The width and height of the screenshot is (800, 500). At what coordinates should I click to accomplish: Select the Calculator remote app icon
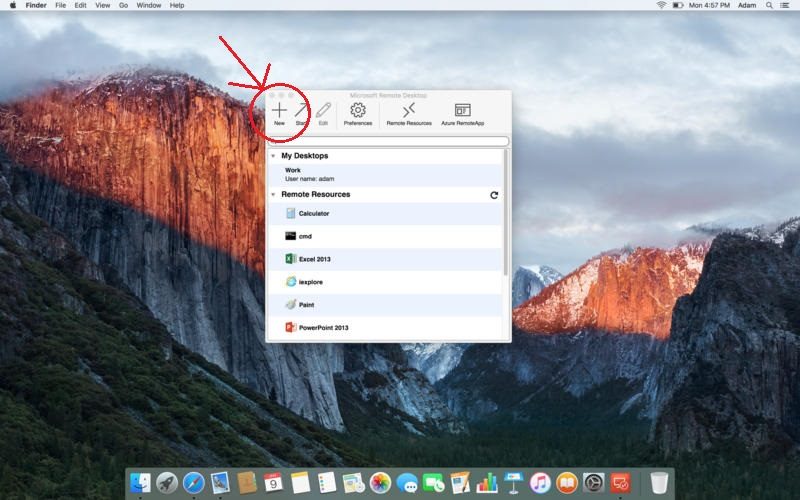click(291, 213)
